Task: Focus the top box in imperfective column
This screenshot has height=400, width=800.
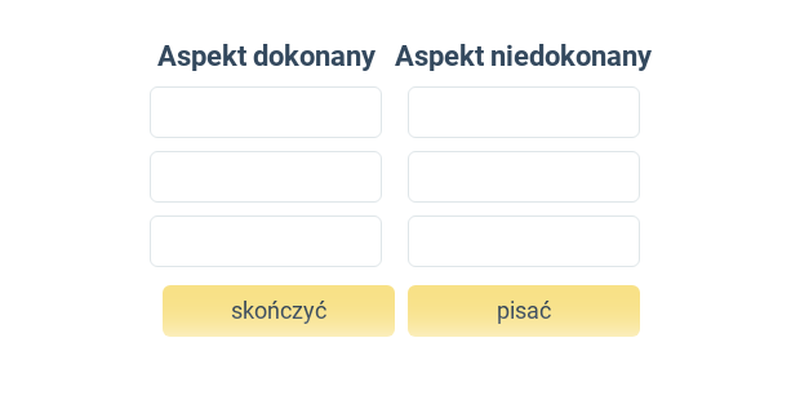Action: pos(524,112)
